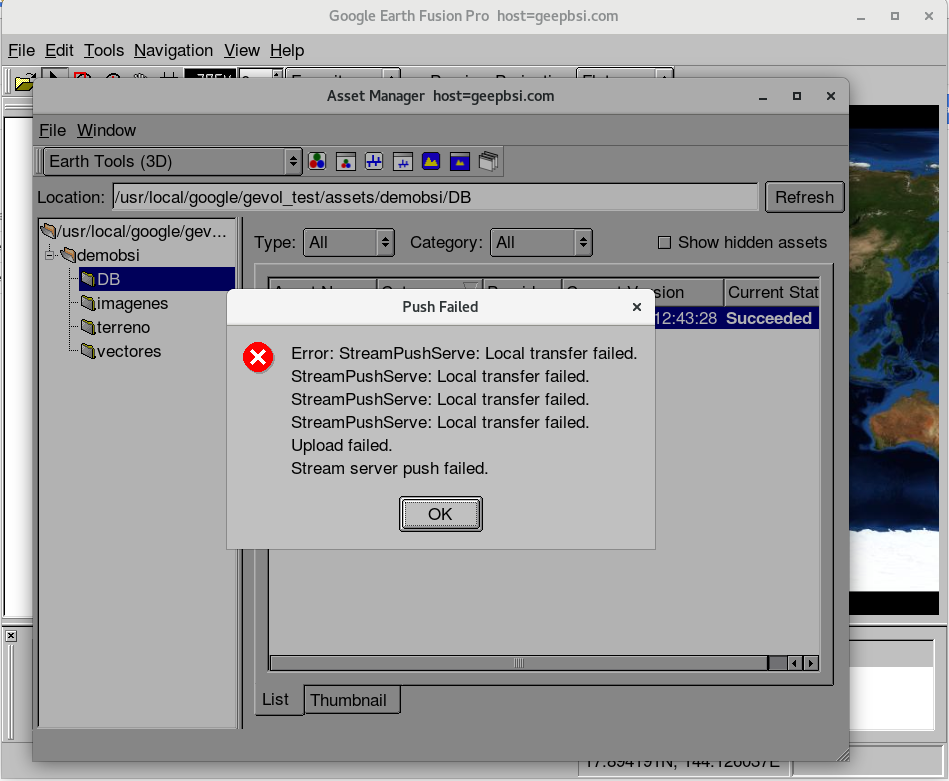Select the imagenes folder
The image size is (949, 781).
coord(132,303)
